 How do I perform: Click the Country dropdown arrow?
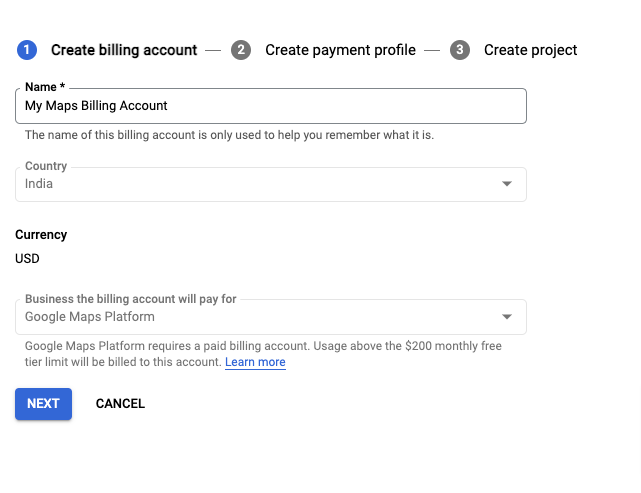coord(507,184)
